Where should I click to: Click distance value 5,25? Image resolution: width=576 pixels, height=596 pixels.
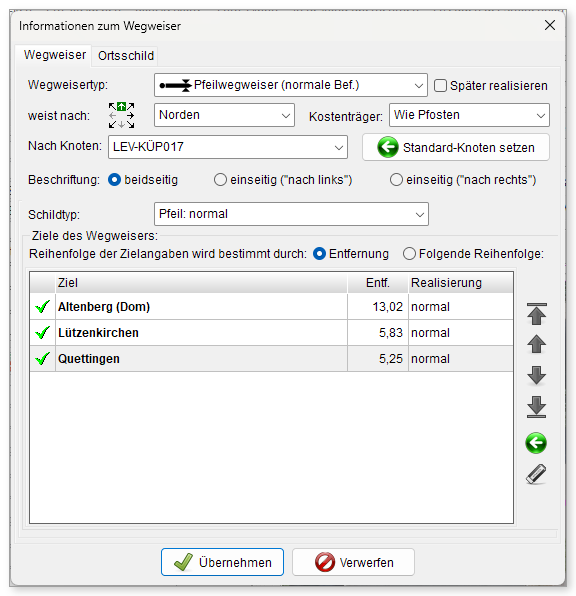point(390,359)
